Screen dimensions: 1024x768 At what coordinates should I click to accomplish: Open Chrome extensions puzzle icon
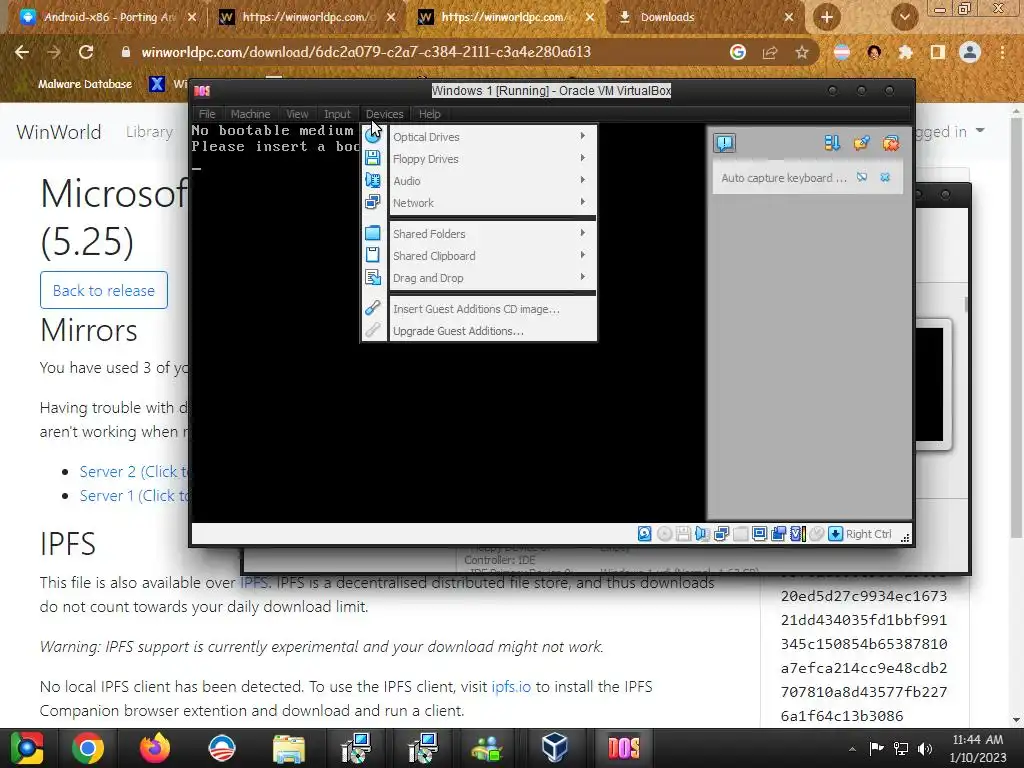[906, 52]
